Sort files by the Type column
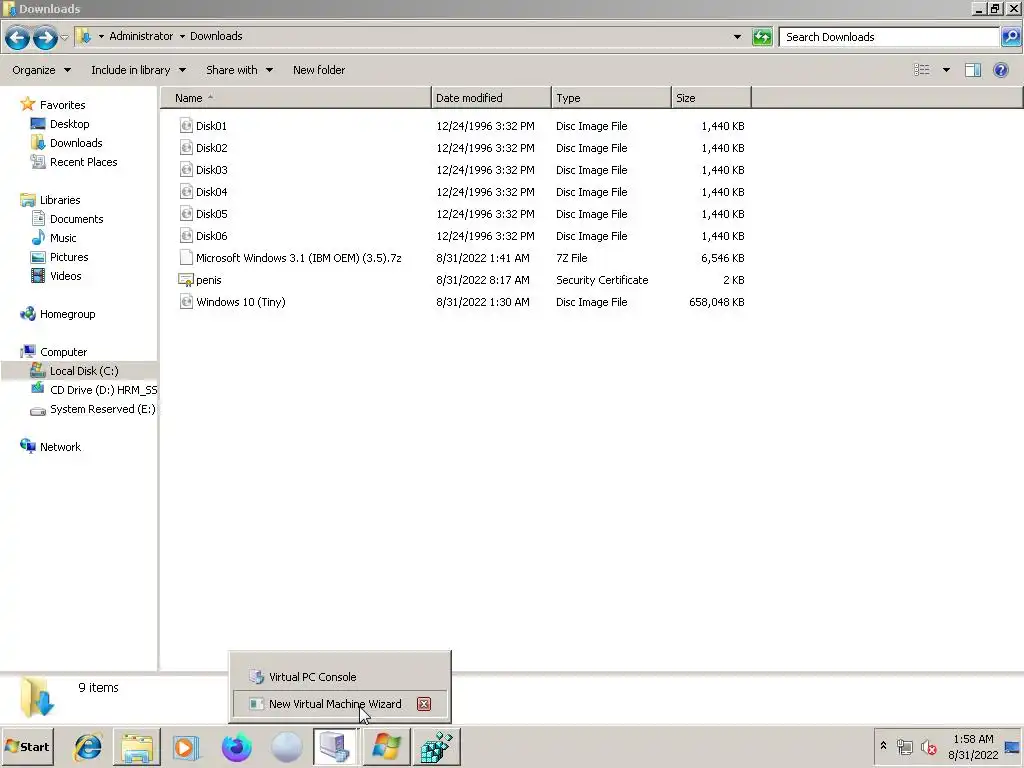Image resolution: width=1024 pixels, height=768 pixels. point(611,98)
